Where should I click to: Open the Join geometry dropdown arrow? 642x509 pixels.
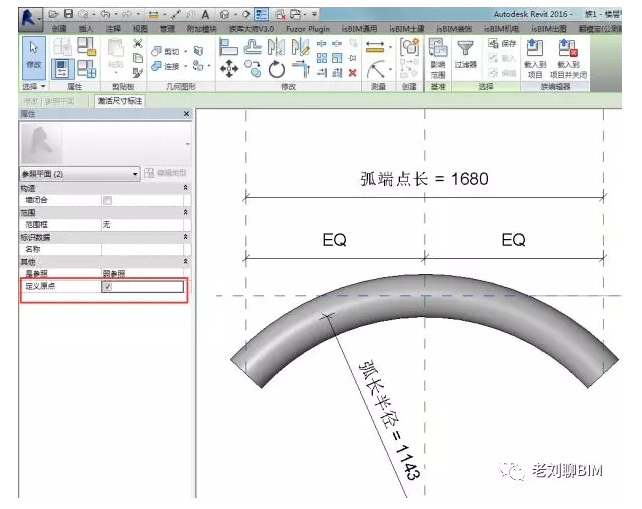(x=185, y=66)
